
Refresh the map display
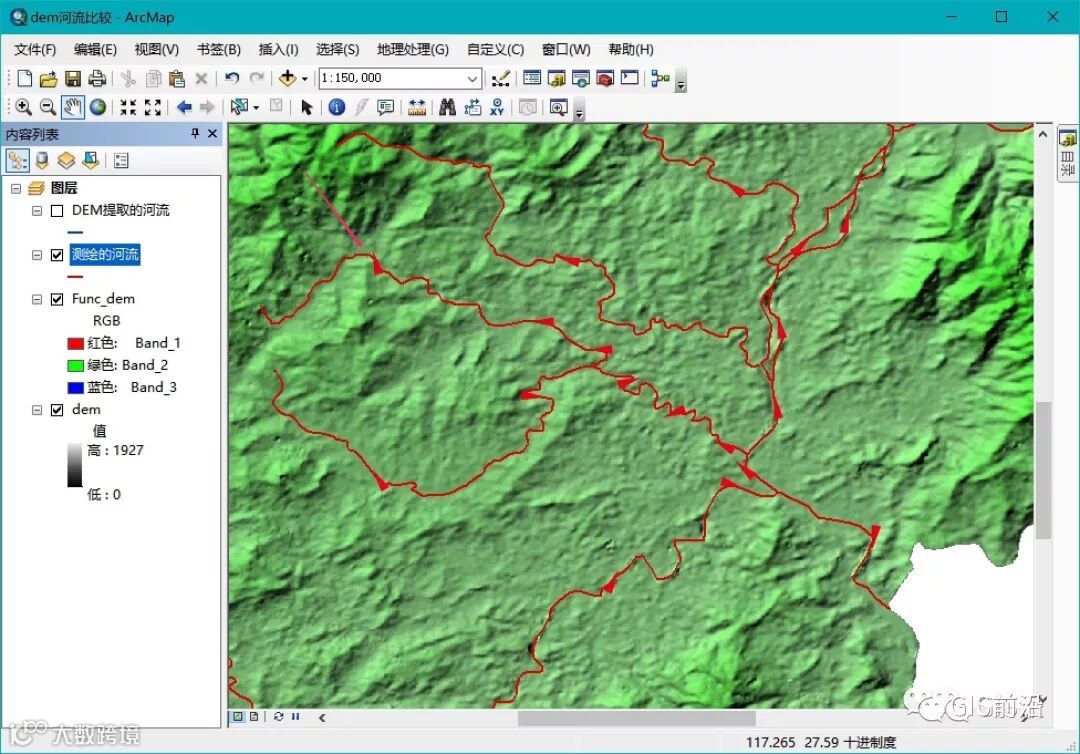[x=278, y=717]
